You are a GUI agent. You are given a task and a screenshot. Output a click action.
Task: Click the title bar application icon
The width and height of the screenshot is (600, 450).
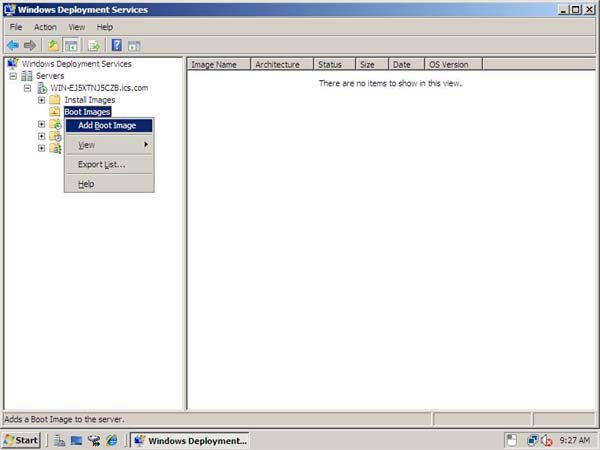10,10
